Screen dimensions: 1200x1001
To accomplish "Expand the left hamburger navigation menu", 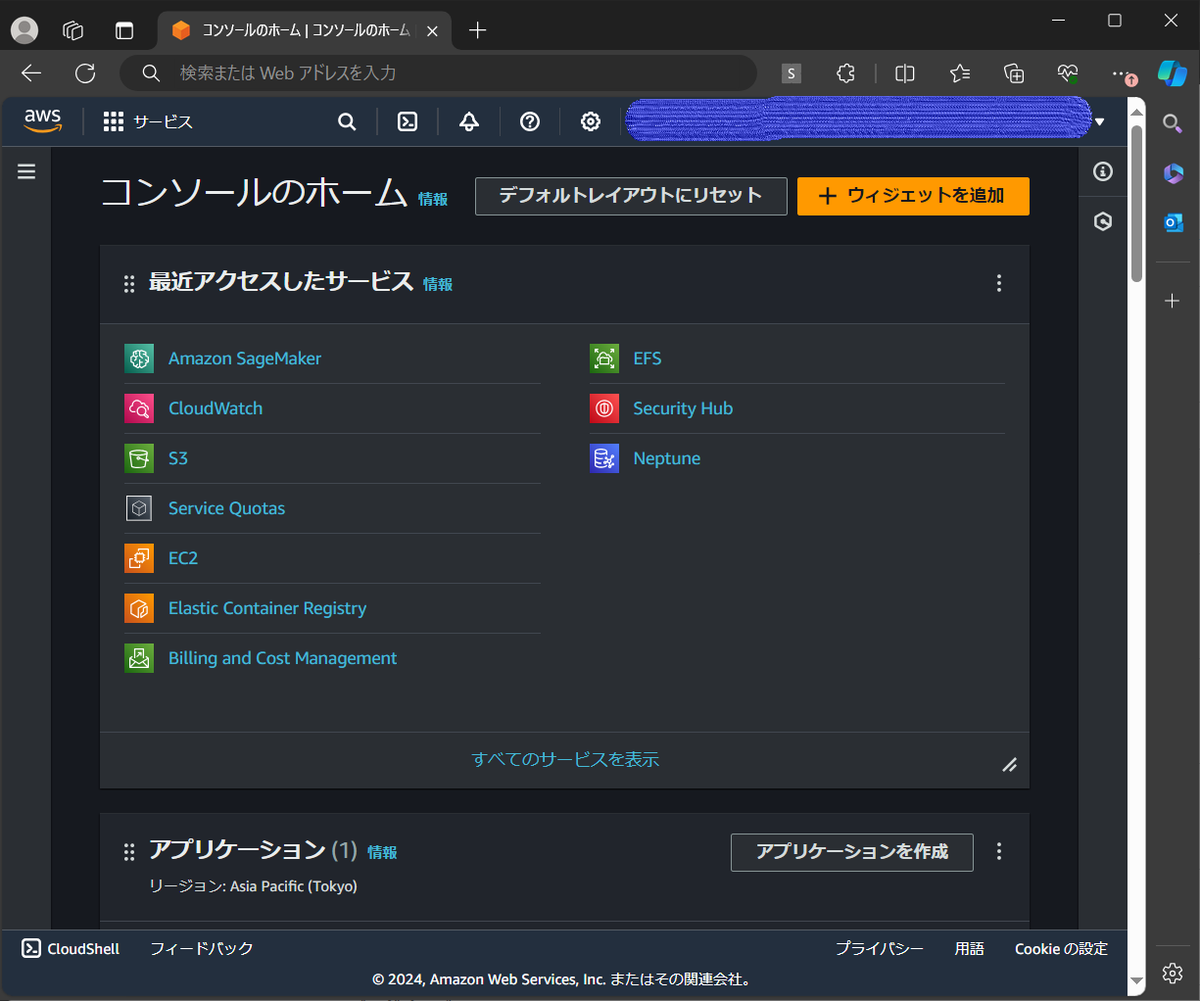I will (x=27, y=172).
